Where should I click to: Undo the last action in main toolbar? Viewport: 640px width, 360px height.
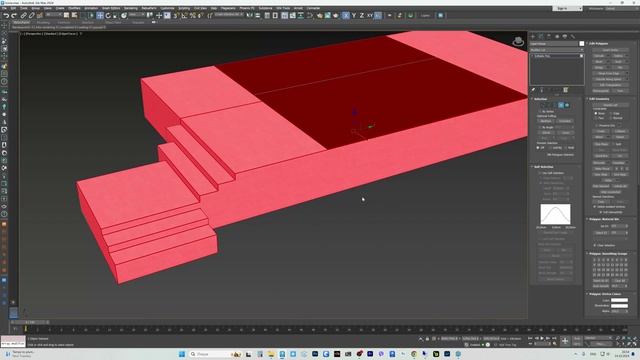6,16
